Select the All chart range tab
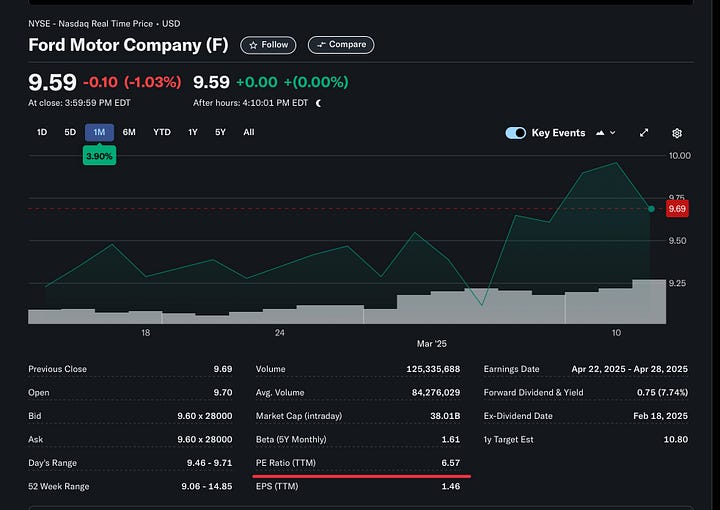The image size is (720, 510). tap(249, 132)
